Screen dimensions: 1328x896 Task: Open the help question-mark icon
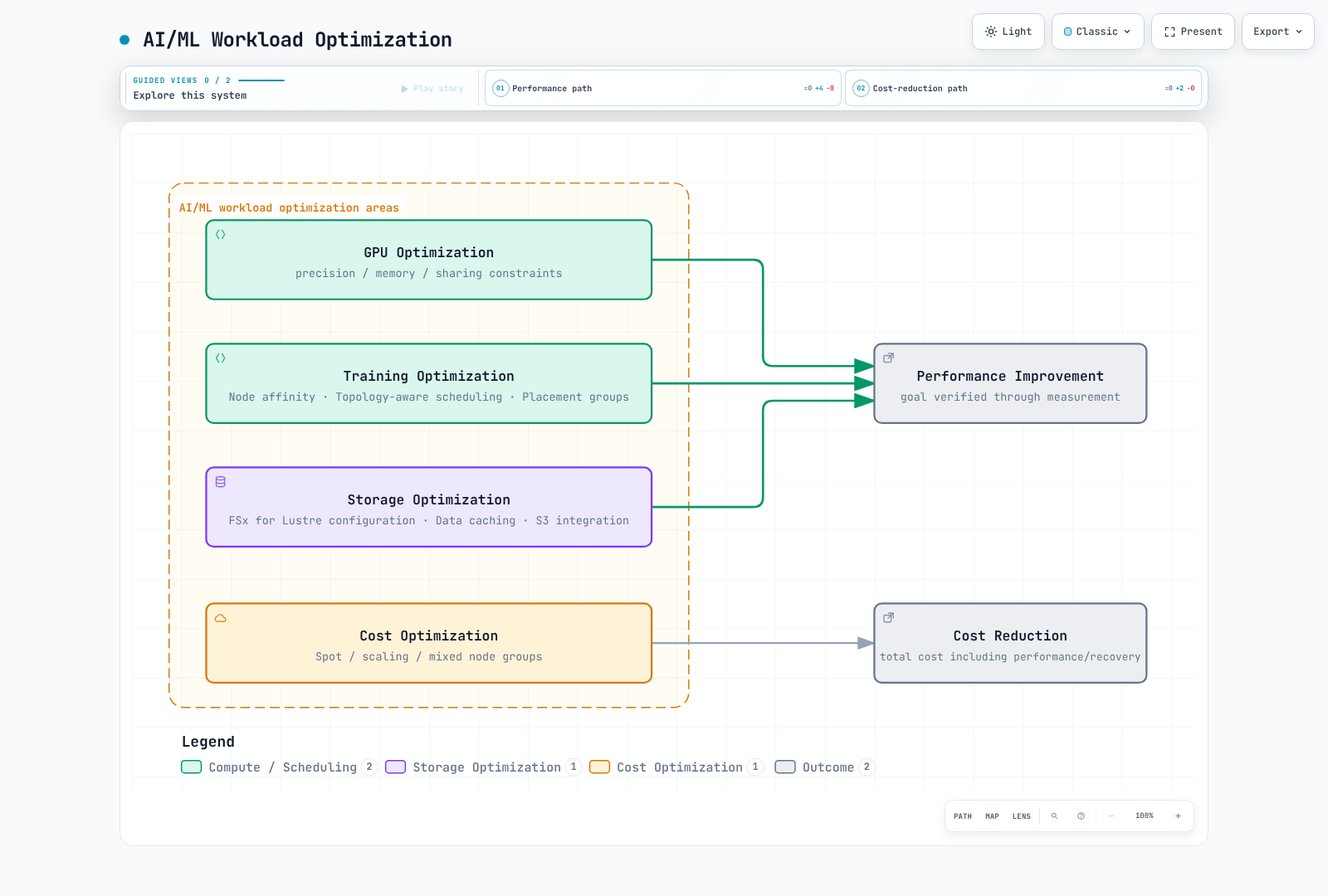point(1081,816)
